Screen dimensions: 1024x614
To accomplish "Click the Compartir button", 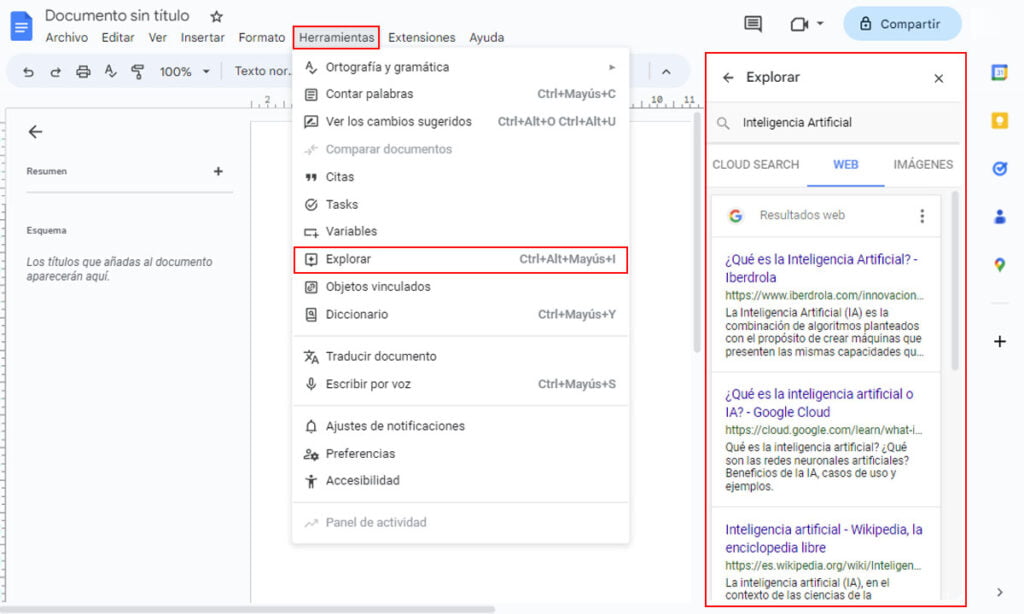I will point(902,24).
